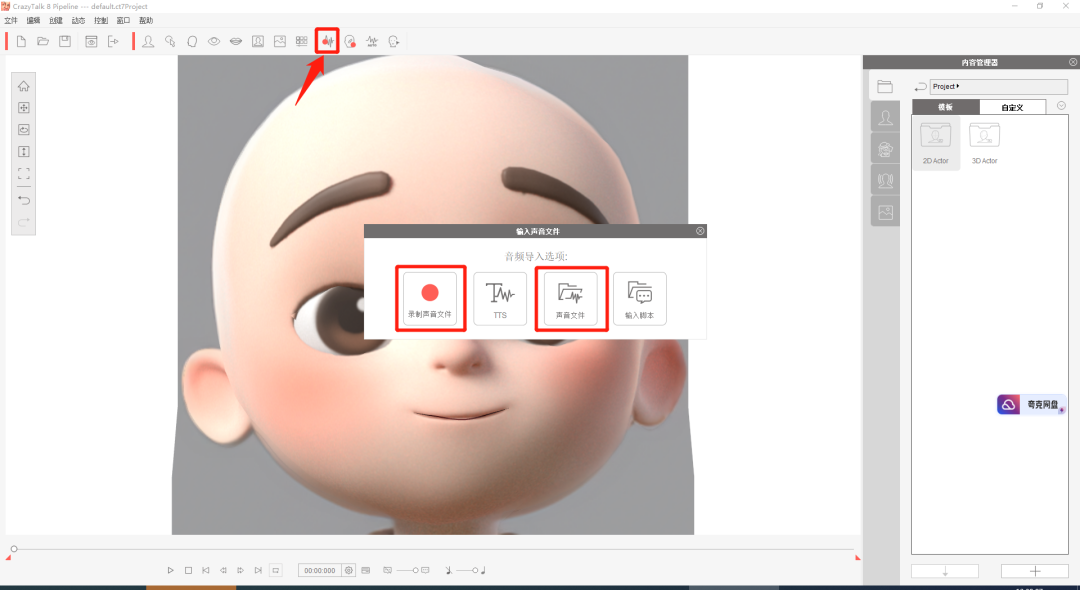This screenshot has height=590, width=1080.
Task: Open the 动态 menu
Action: [x=79, y=21]
